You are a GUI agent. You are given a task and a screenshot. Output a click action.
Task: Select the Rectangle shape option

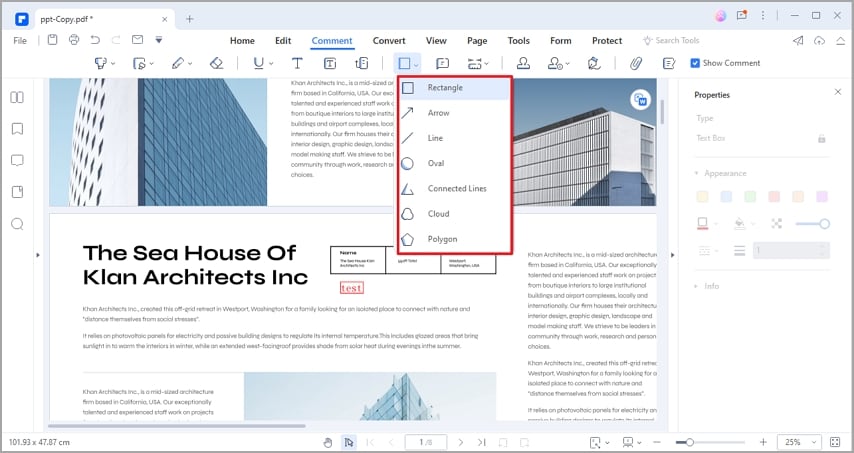455,88
